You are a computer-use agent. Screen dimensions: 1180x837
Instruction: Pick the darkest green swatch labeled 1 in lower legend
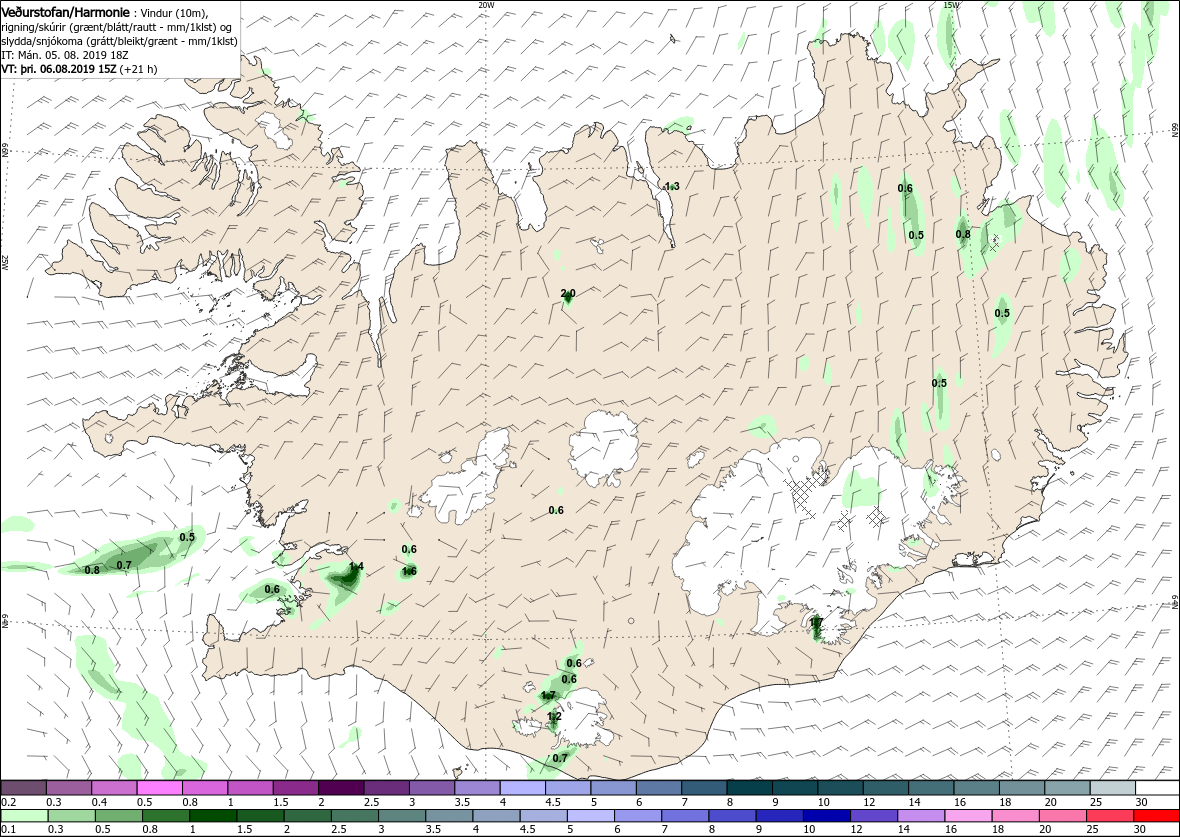(x=214, y=816)
